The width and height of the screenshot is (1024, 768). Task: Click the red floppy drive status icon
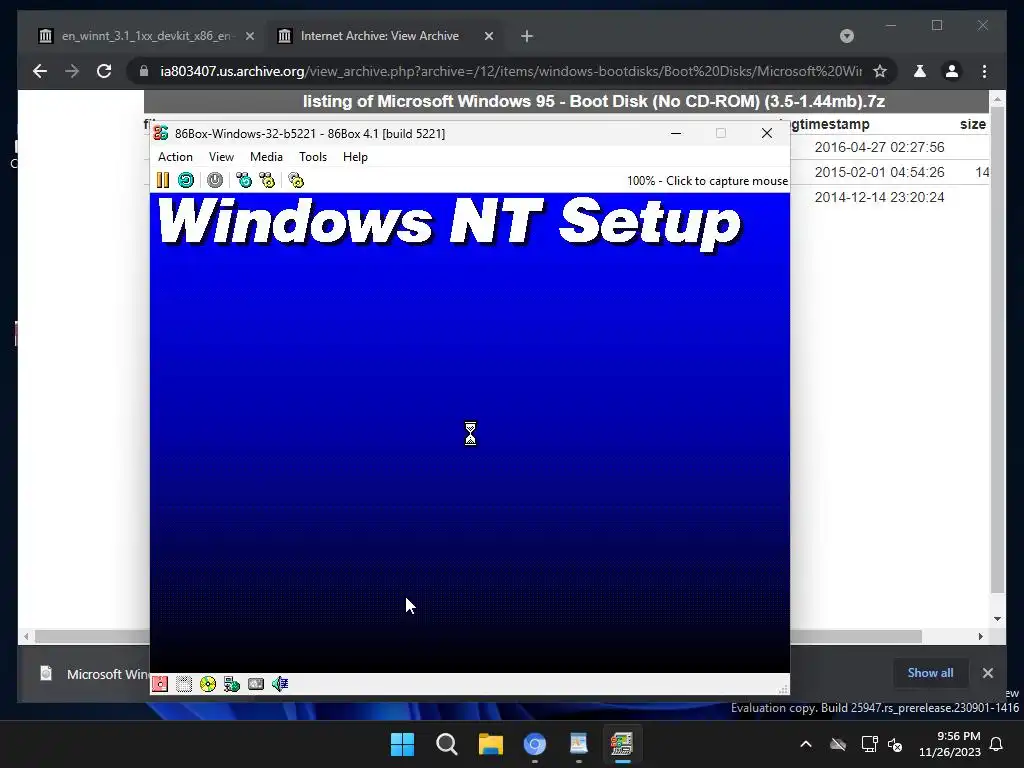(x=160, y=684)
